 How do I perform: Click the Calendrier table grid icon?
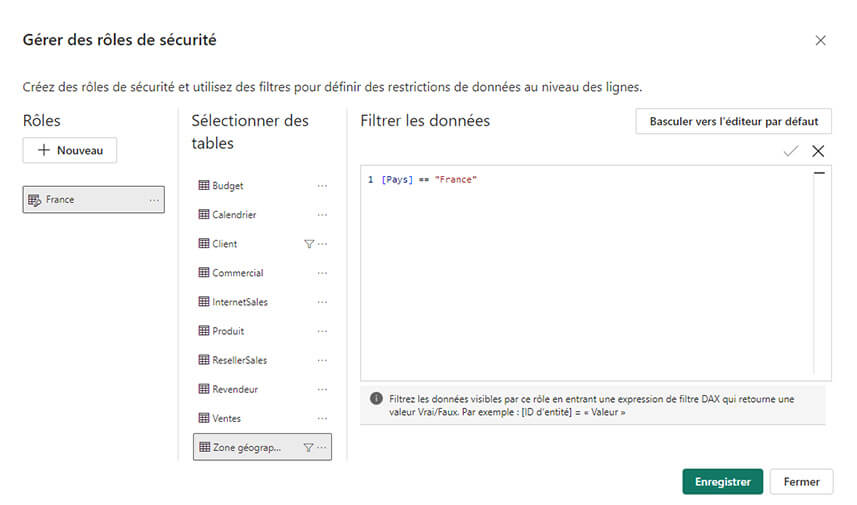204,214
